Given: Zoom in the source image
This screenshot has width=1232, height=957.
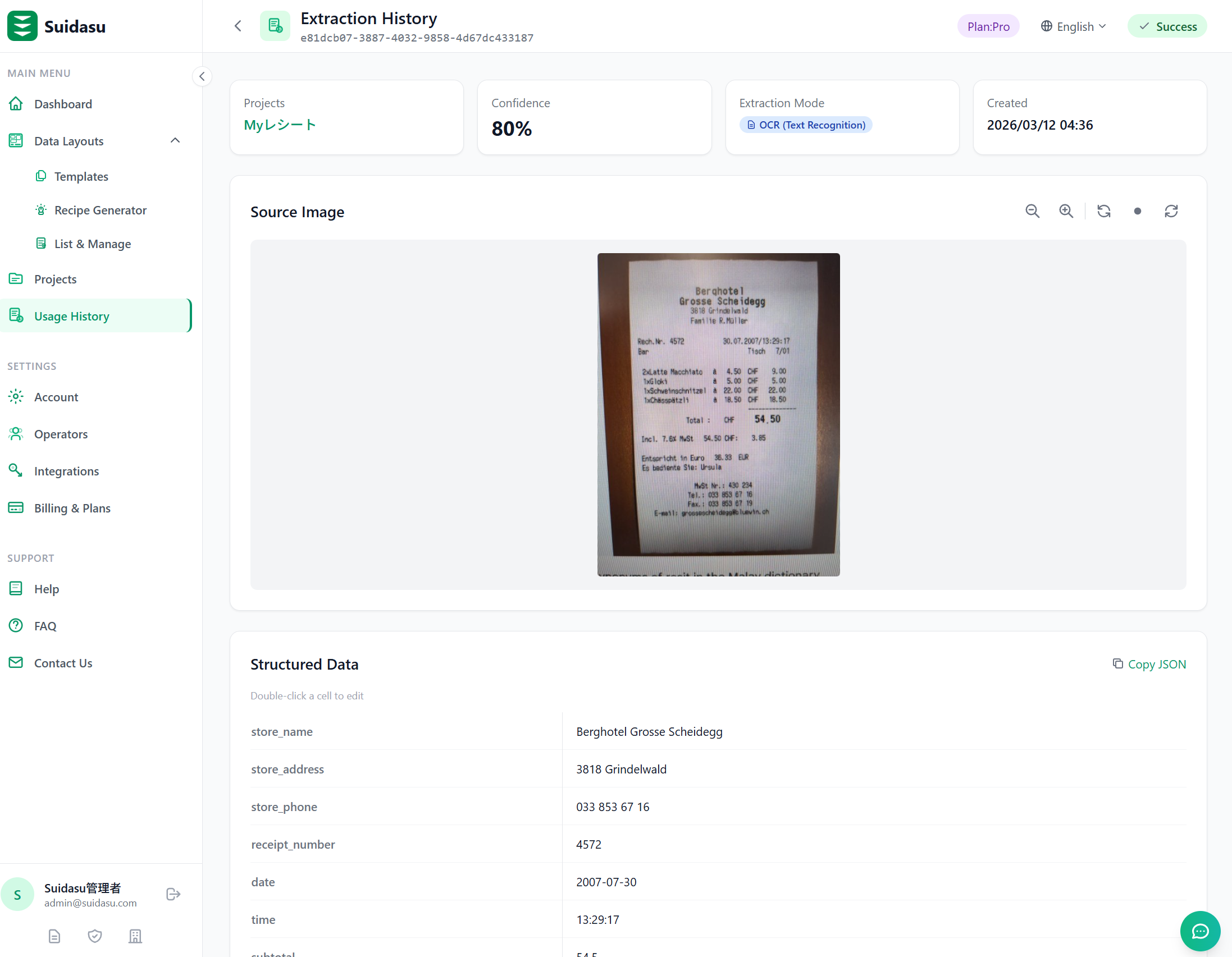Looking at the screenshot, I should click(1066, 211).
